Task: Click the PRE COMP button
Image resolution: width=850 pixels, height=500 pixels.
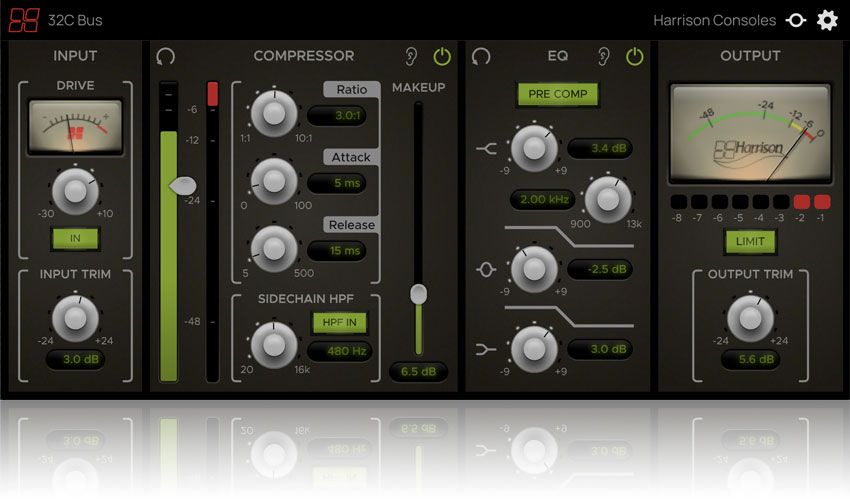Action: click(x=558, y=94)
